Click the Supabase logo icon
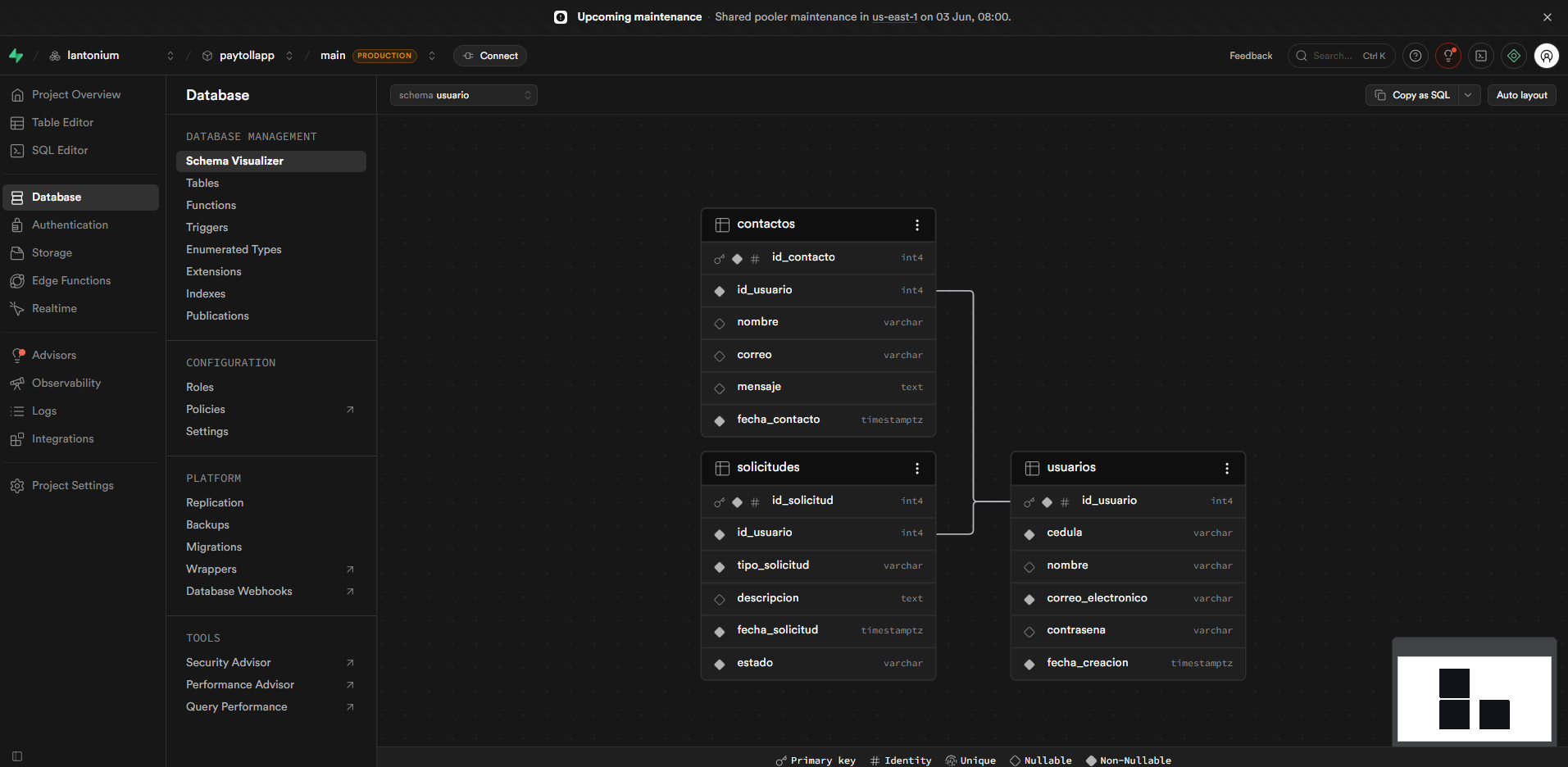The image size is (1568, 767). coord(16,56)
